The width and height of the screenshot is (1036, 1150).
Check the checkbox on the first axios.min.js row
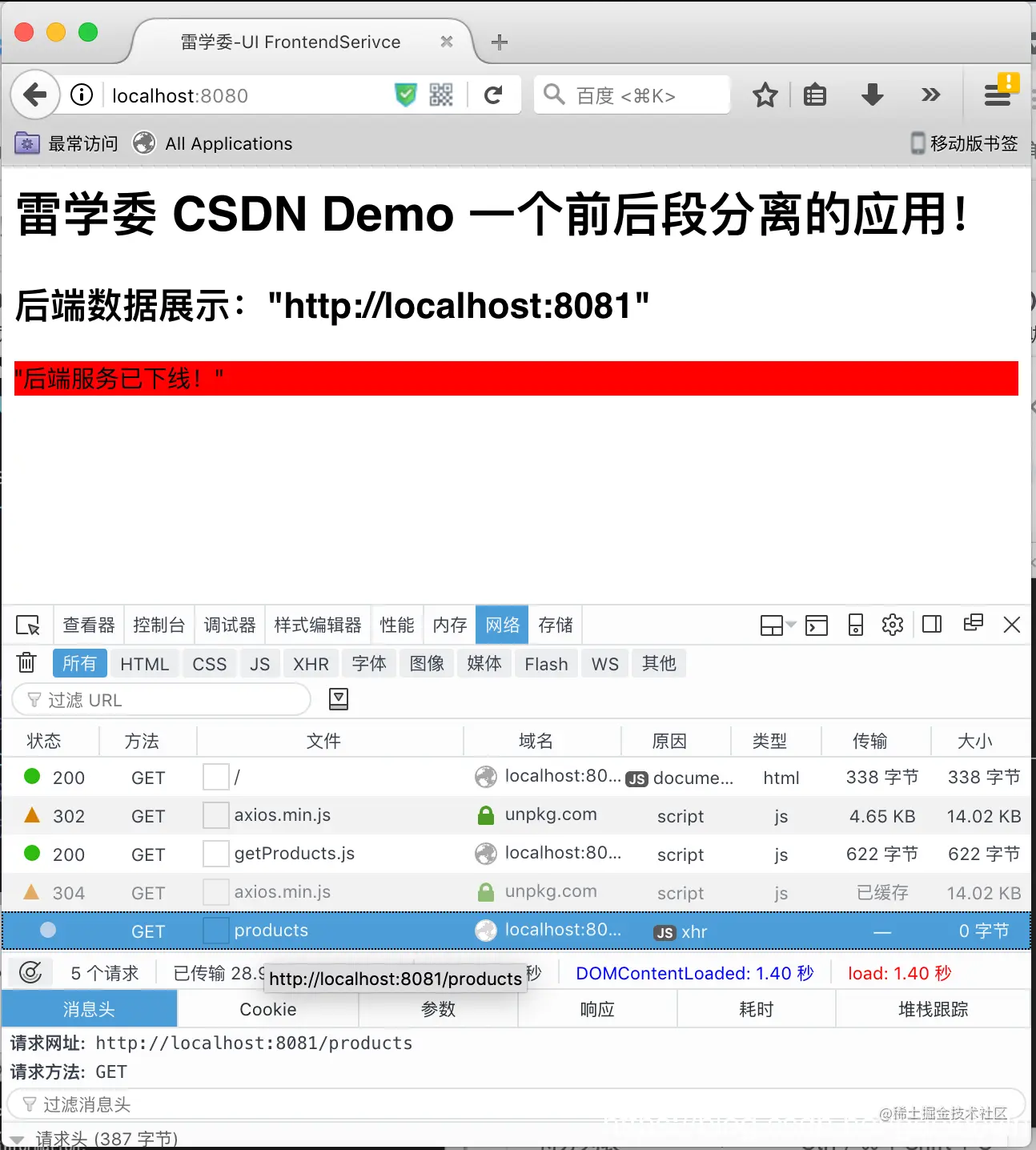215,815
